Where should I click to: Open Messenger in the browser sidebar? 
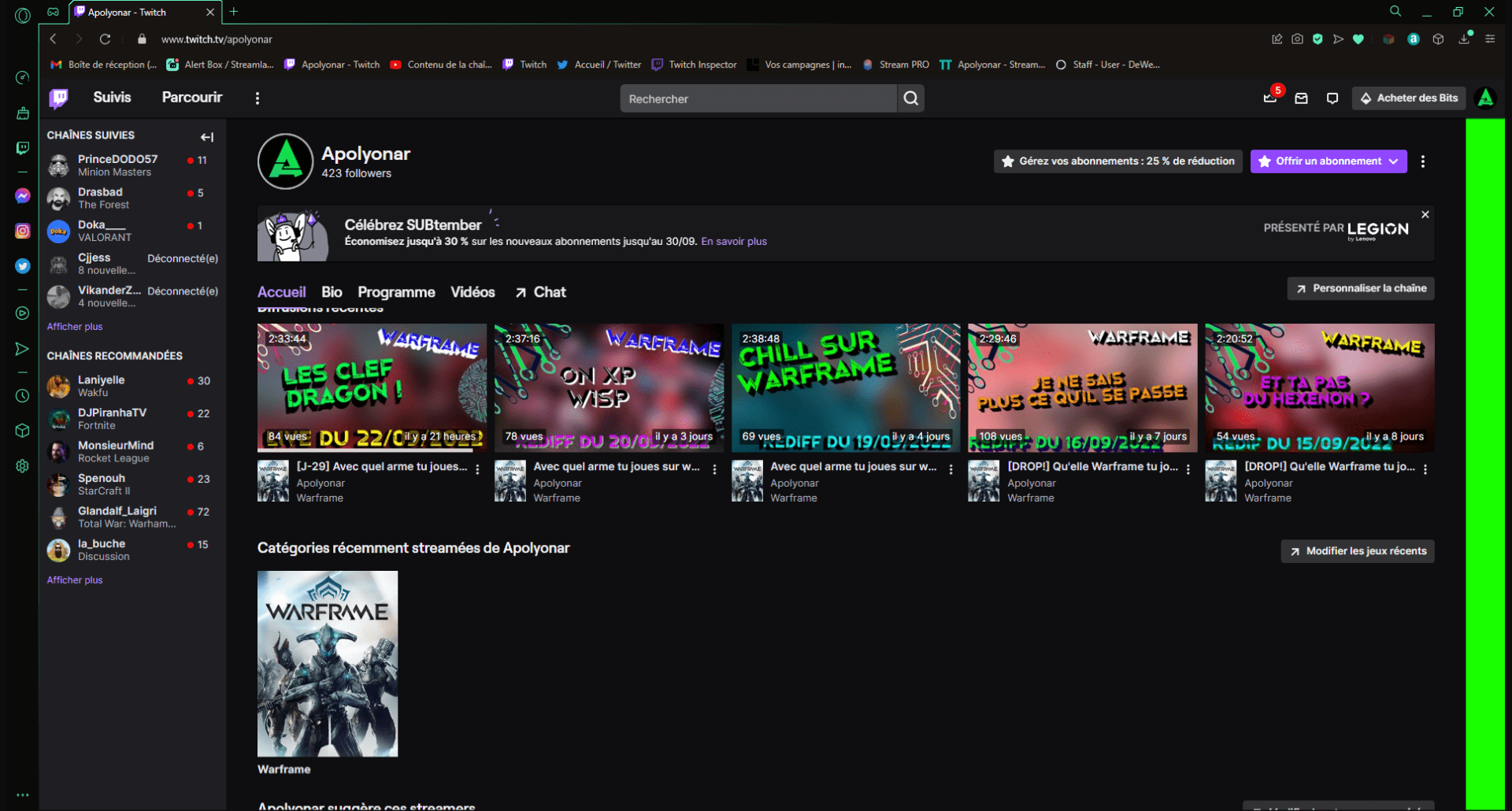(x=23, y=196)
